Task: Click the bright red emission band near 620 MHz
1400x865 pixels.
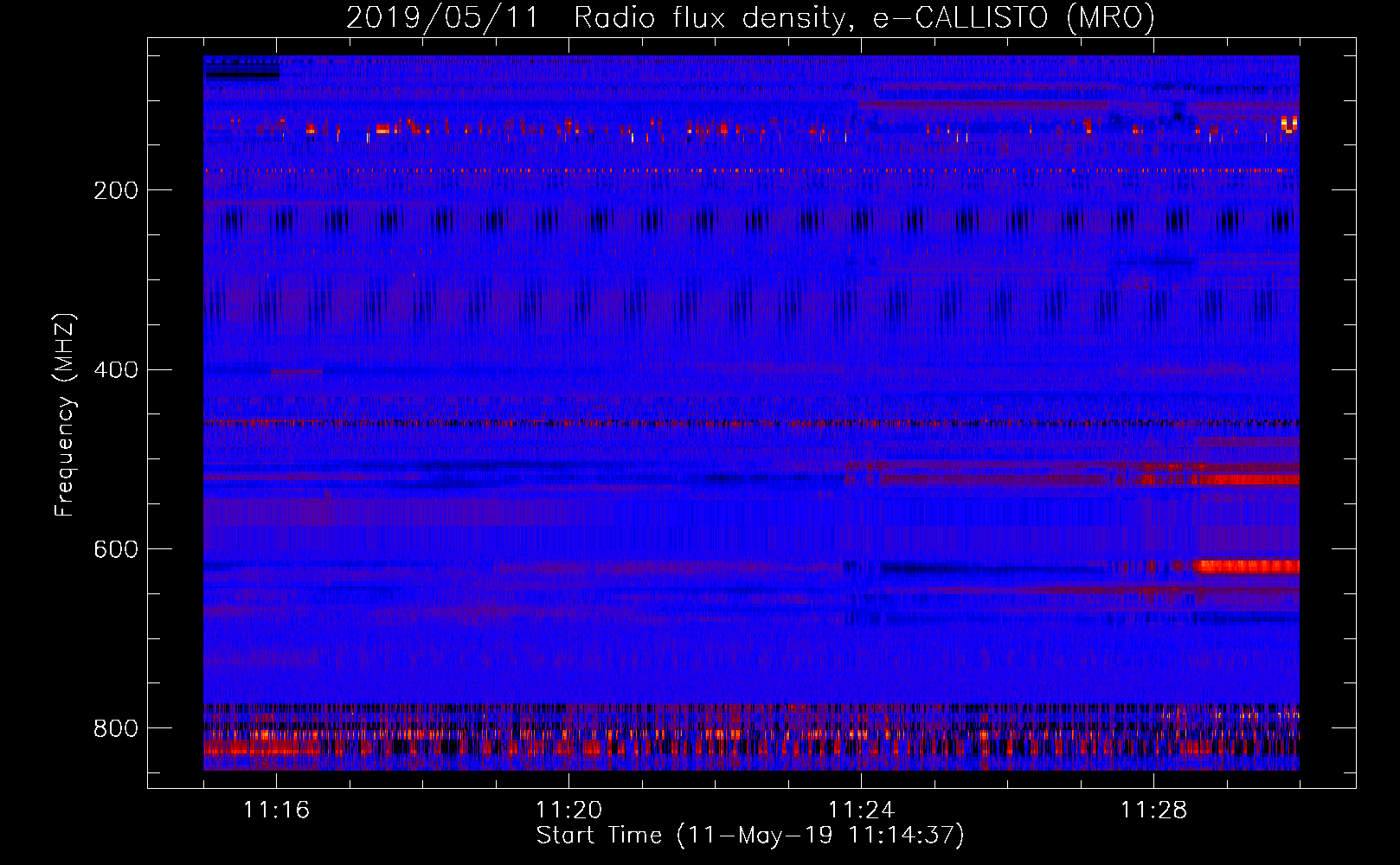Action: tap(1247, 567)
